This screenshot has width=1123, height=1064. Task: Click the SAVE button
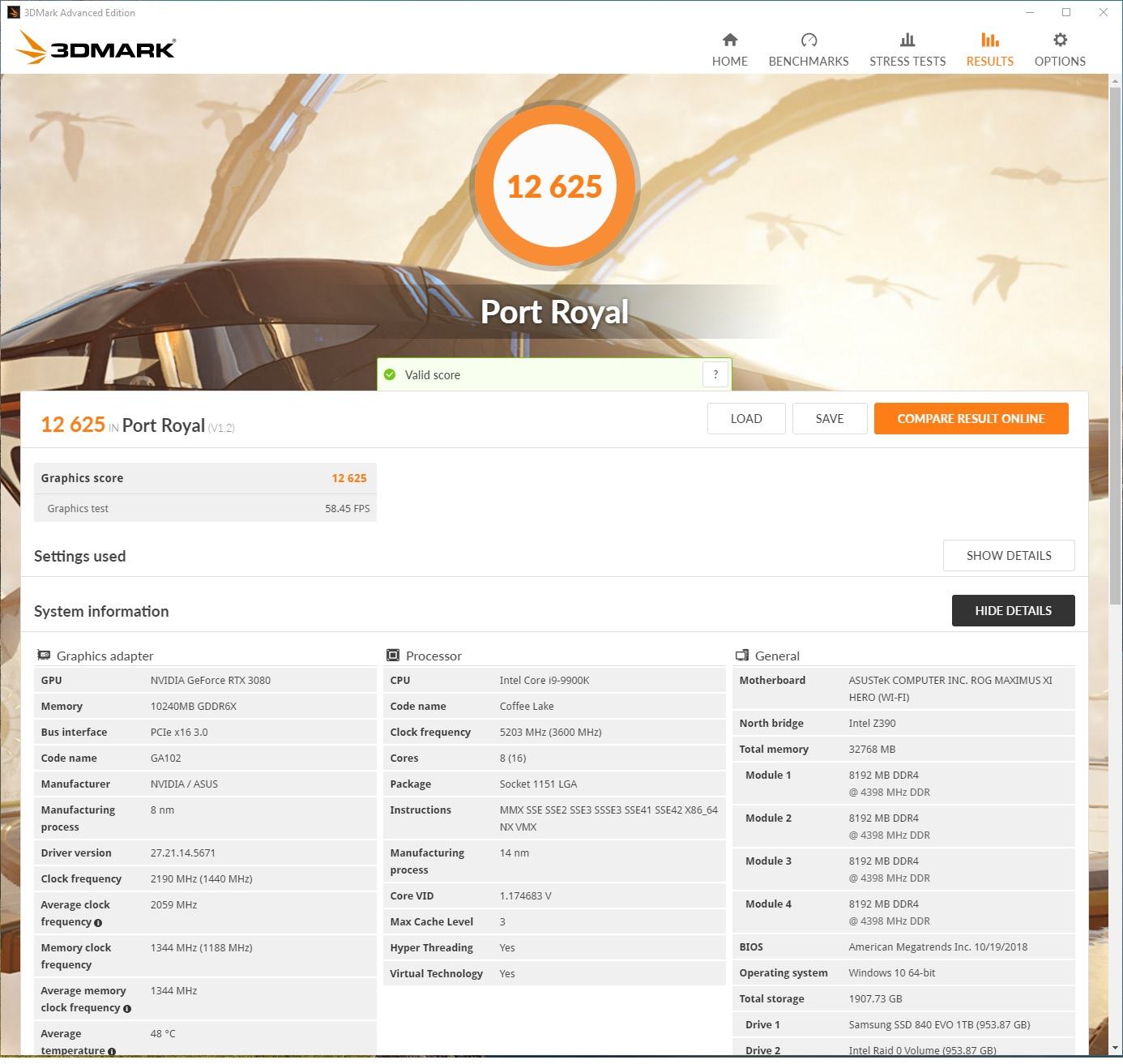(830, 418)
